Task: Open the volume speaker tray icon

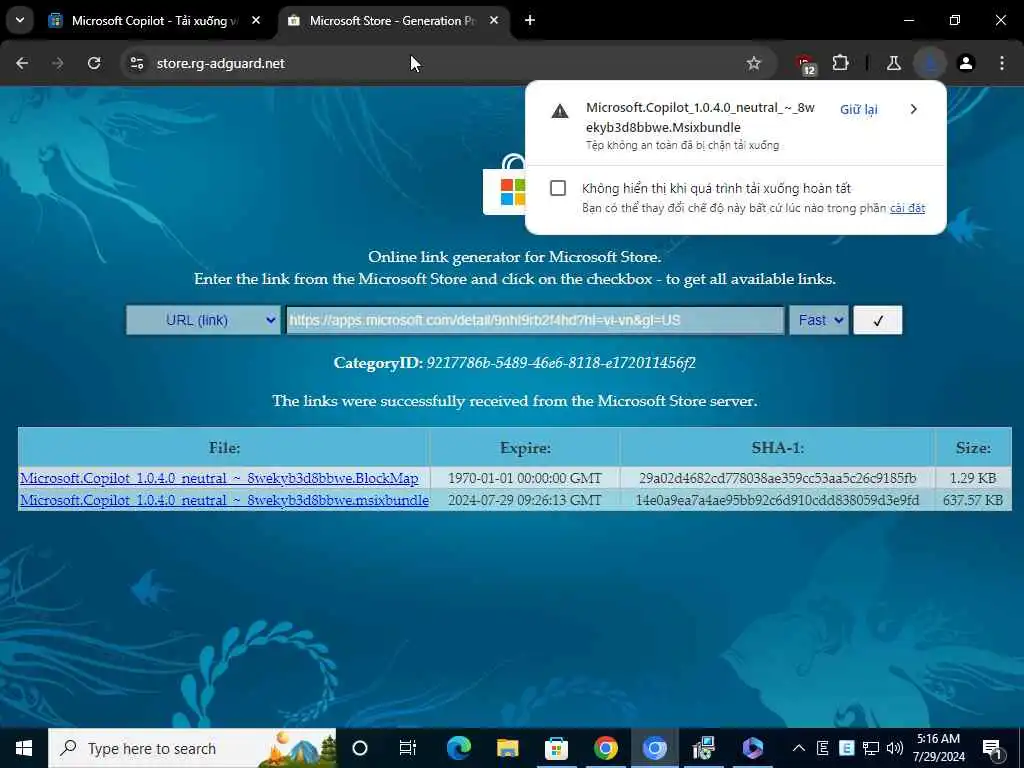Action: [895, 748]
